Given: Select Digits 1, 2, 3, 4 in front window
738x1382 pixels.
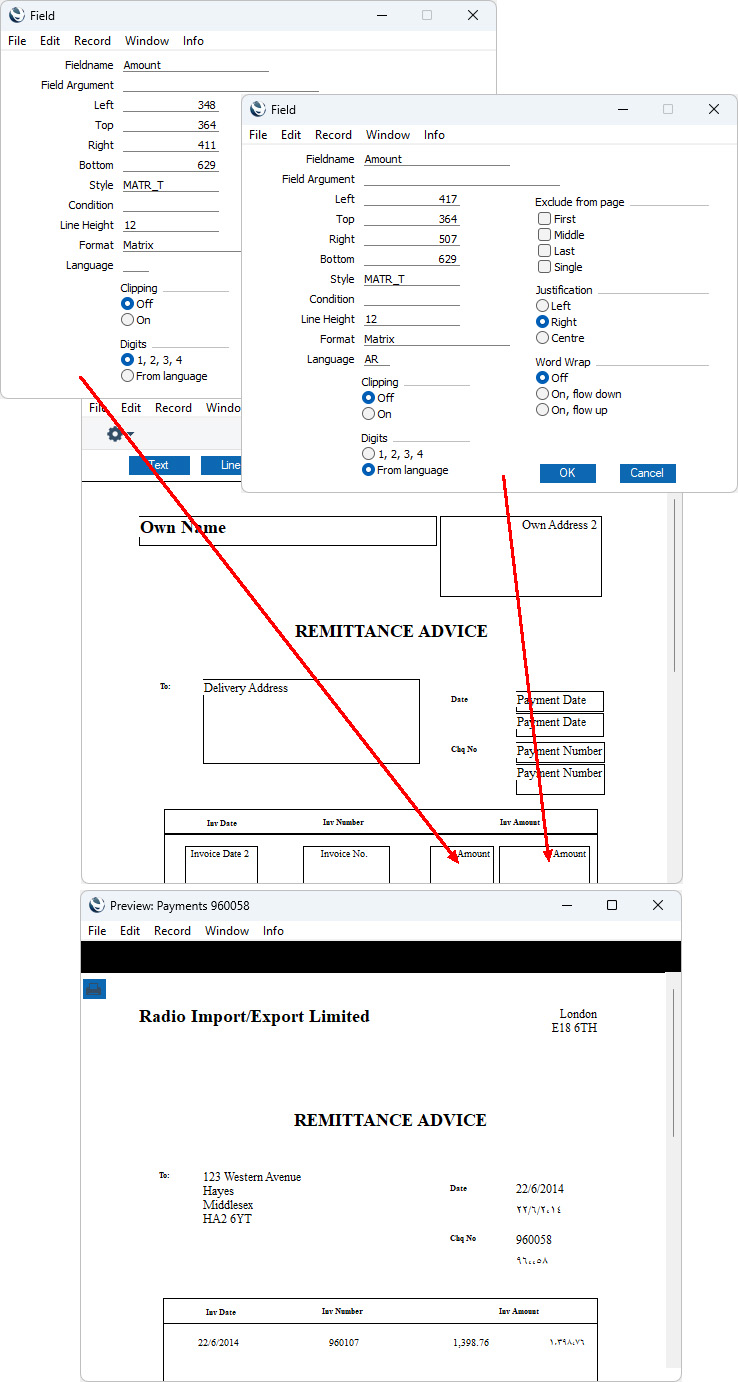Looking at the screenshot, I should pos(369,454).
